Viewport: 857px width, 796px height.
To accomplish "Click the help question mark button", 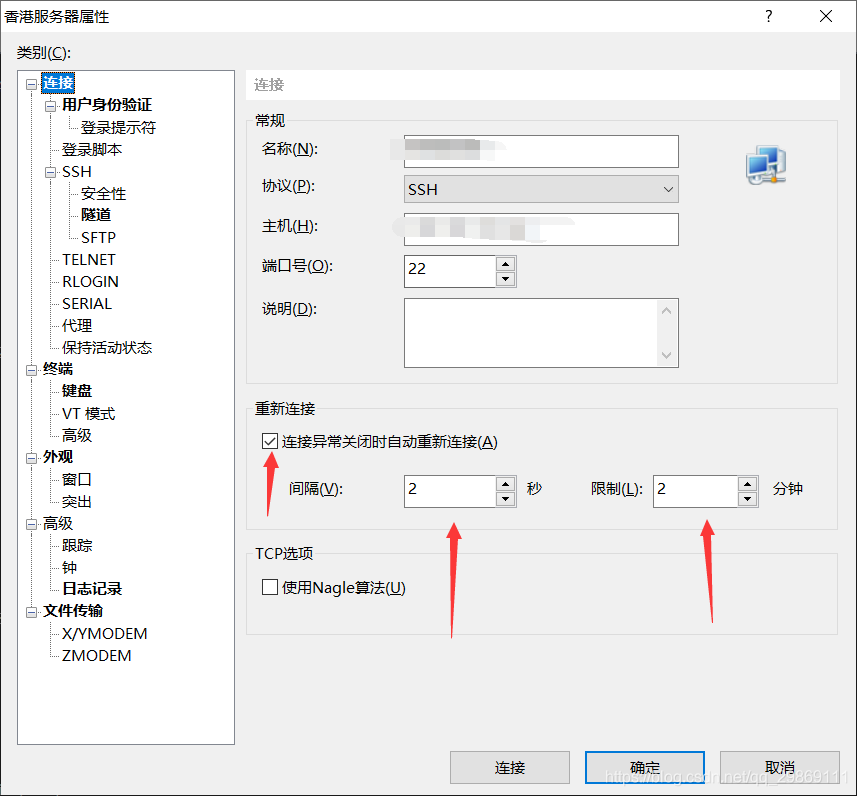I will (x=768, y=16).
